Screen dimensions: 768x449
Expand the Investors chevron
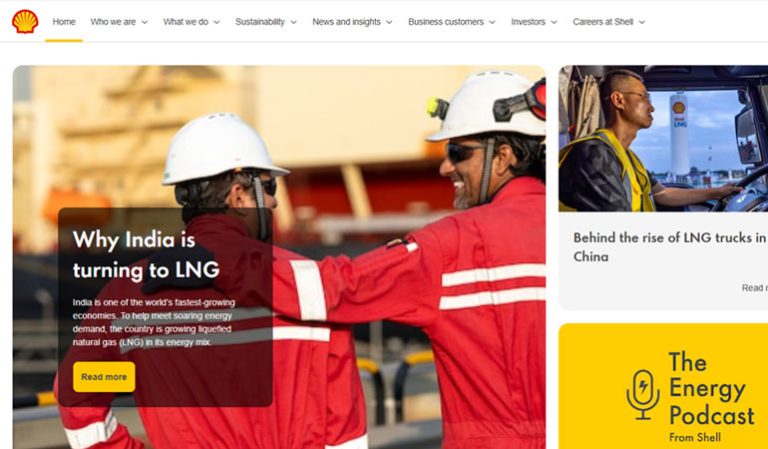(554, 22)
